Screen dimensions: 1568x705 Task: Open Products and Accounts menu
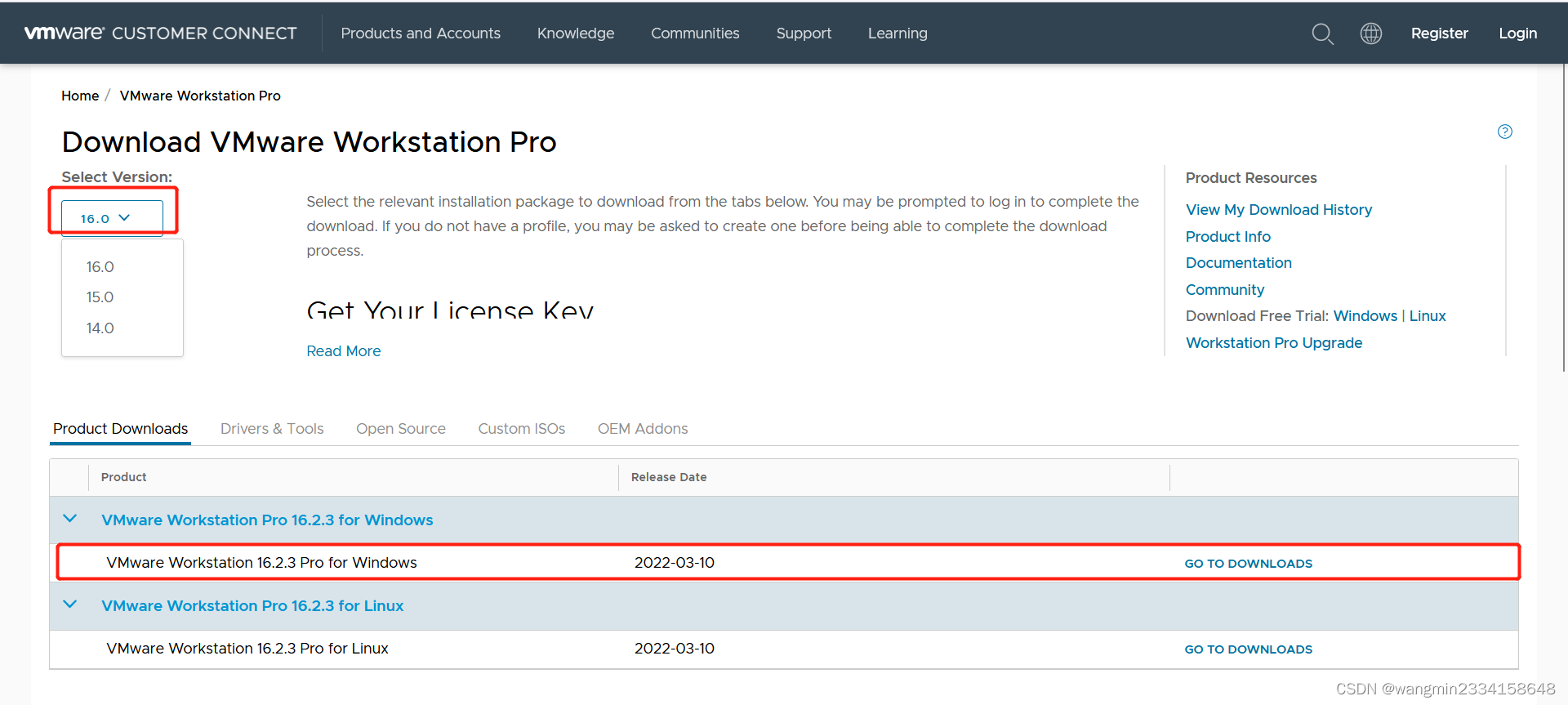(x=421, y=33)
